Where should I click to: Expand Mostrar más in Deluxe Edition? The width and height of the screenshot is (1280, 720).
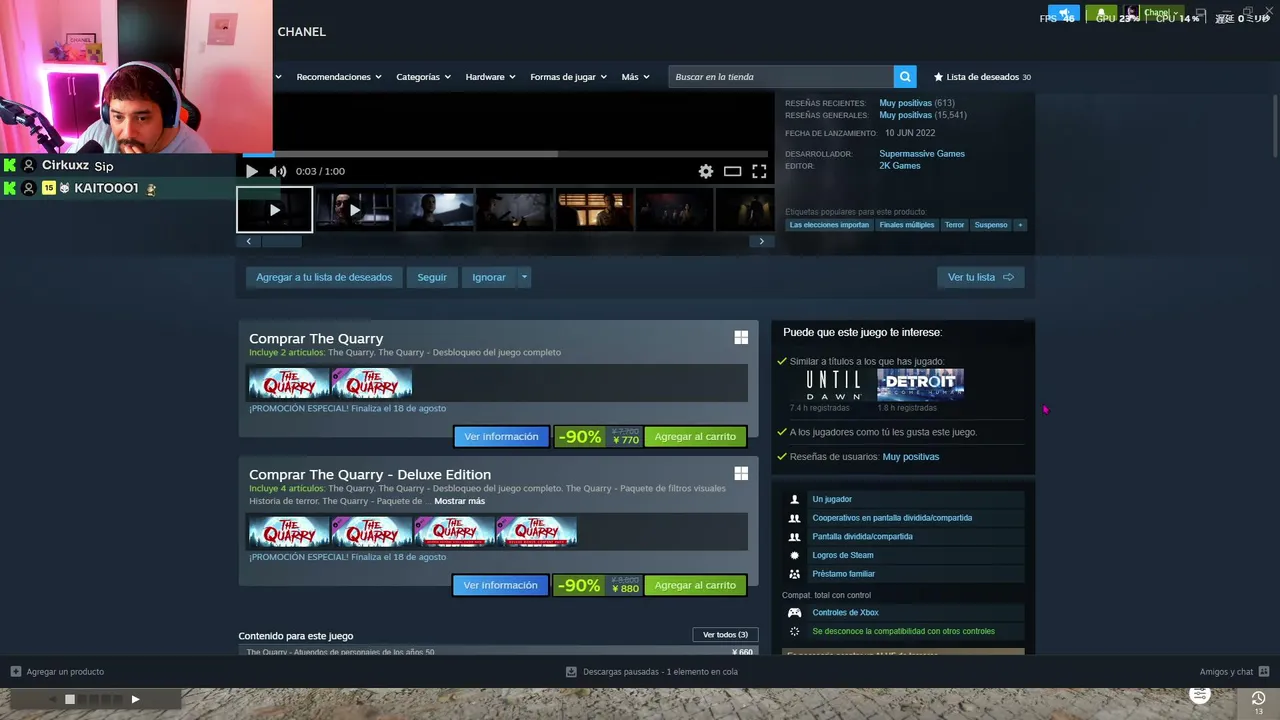(x=459, y=501)
